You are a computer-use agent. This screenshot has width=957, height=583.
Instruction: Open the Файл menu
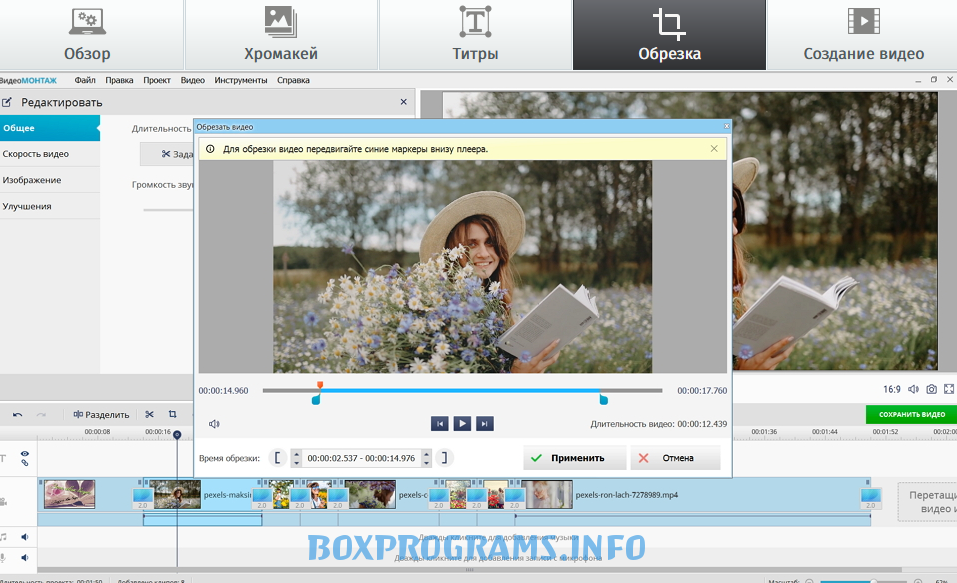(x=85, y=80)
